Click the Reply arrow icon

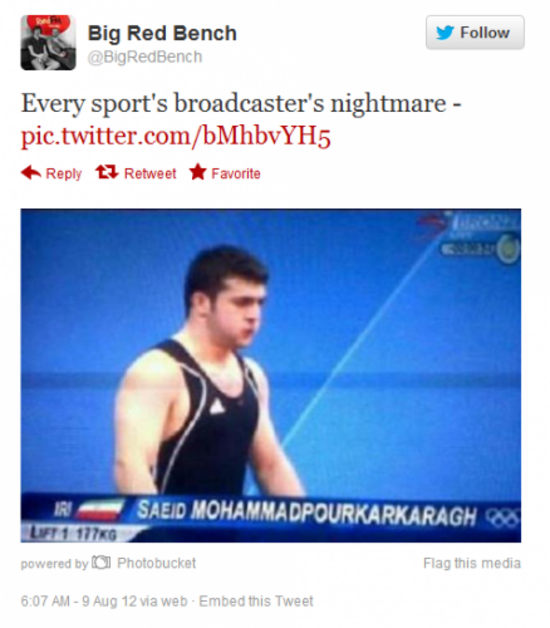pos(31,173)
